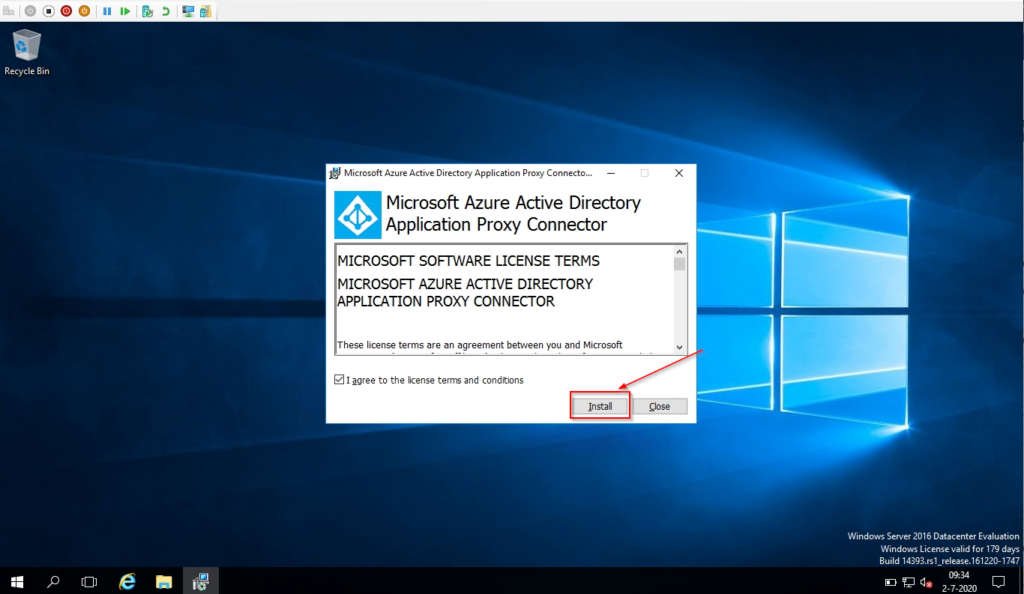The height and width of the screenshot is (594, 1024).
Task: Click the MICROSOFT SOFTWARE LICENSE TERMS heading
Action: coord(468,261)
